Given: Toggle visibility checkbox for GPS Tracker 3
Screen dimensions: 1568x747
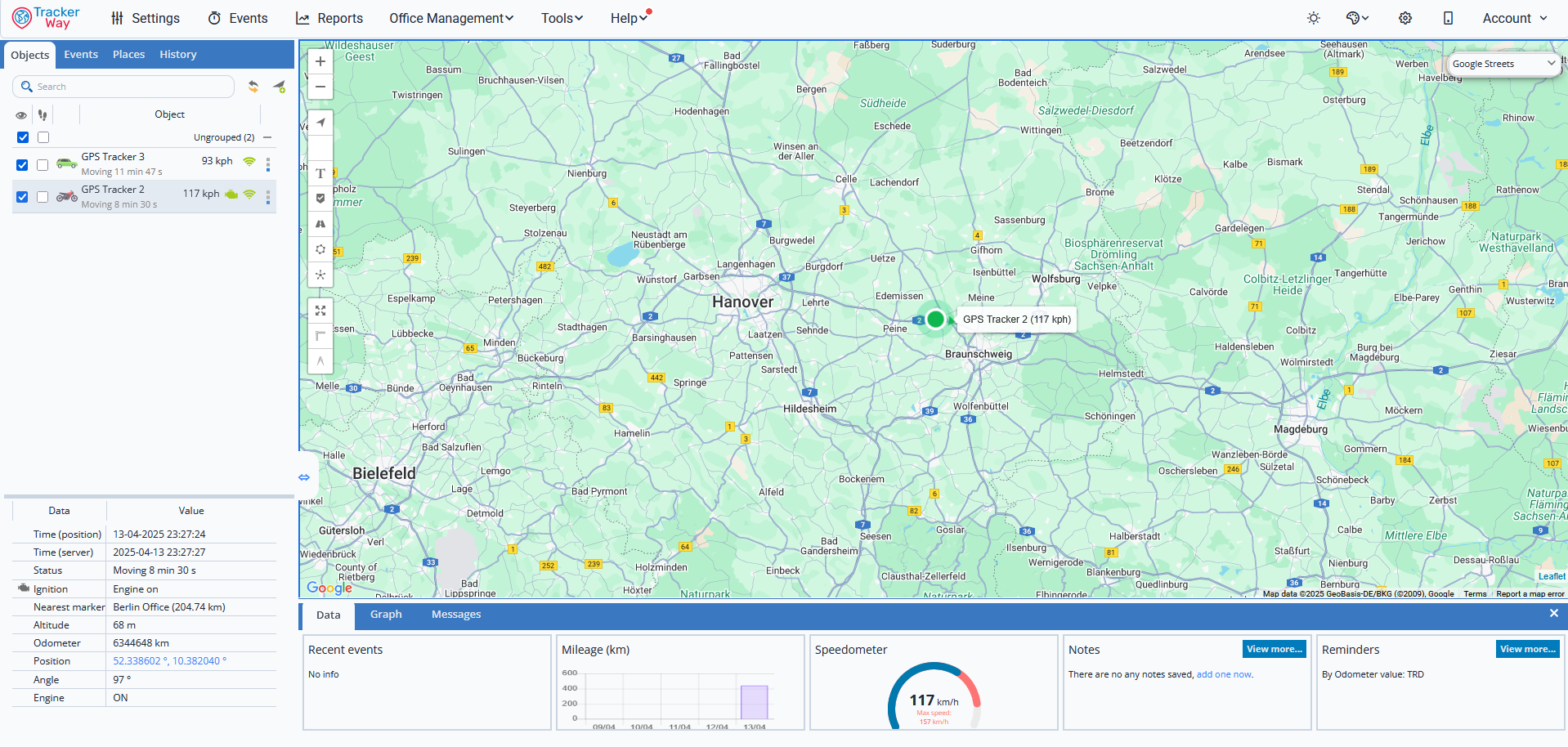Looking at the screenshot, I should coord(22,165).
